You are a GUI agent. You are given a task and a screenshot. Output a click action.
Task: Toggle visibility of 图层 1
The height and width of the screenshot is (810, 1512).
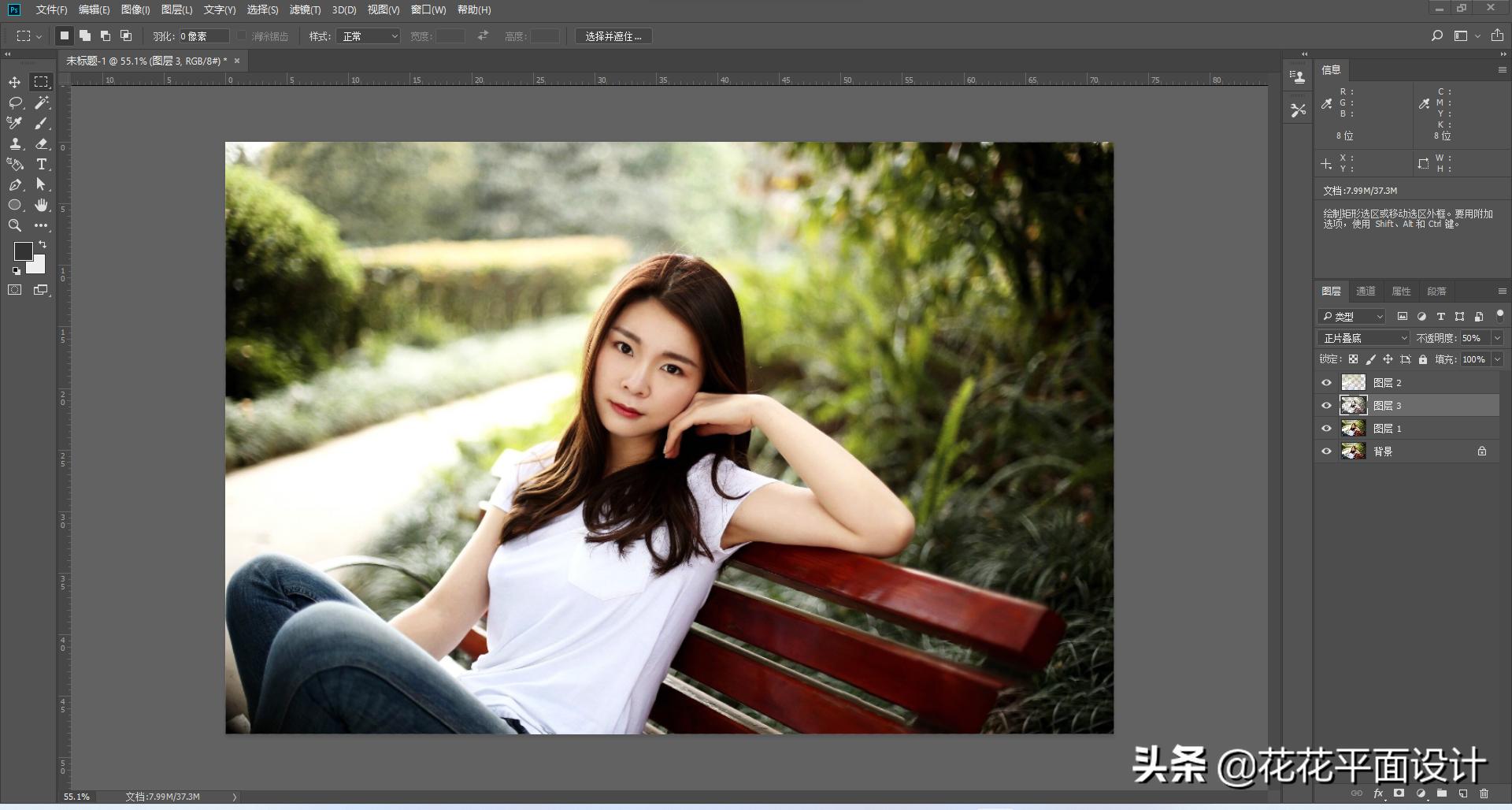point(1326,429)
